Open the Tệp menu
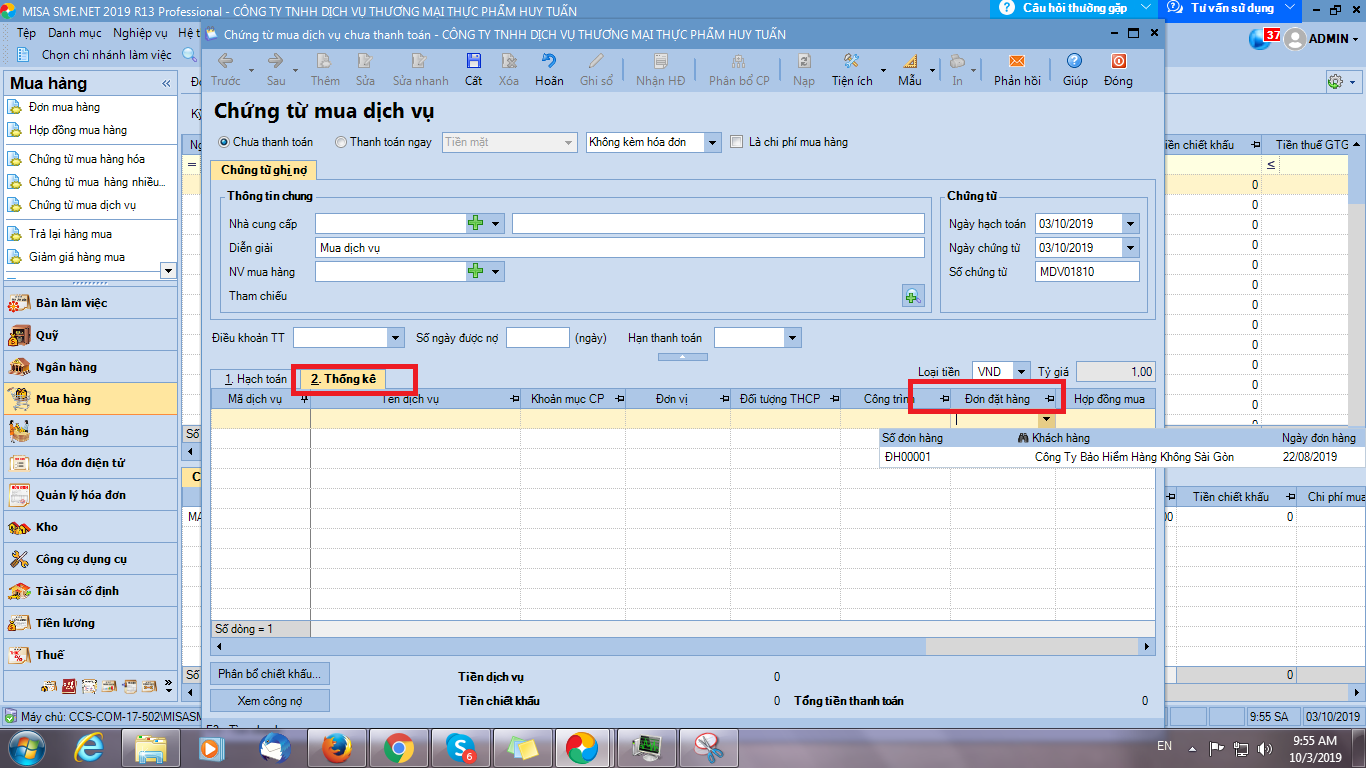The height and width of the screenshot is (768, 1366). pyautogui.click(x=27, y=33)
